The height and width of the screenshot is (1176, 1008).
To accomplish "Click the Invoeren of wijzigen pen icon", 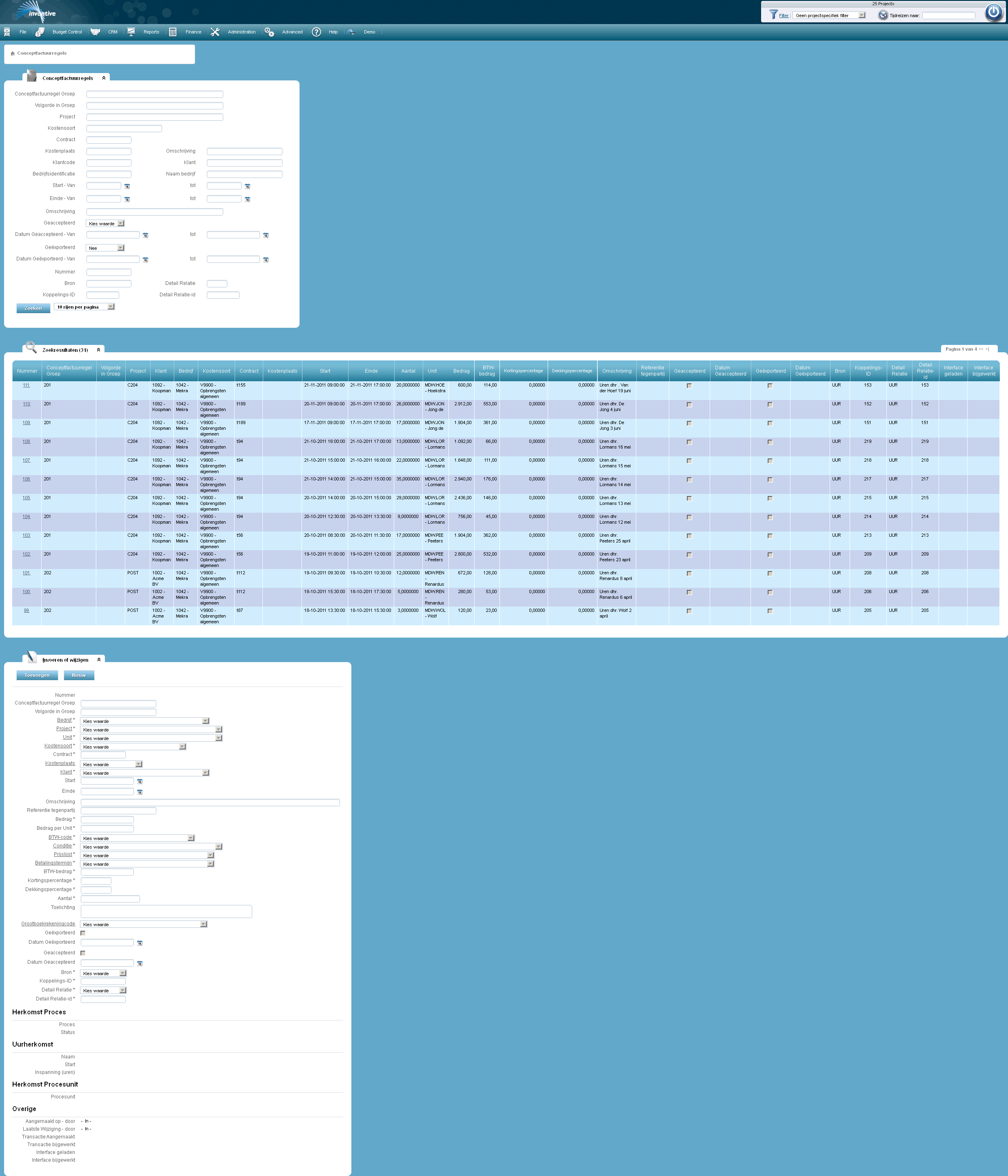I will [x=32, y=657].
